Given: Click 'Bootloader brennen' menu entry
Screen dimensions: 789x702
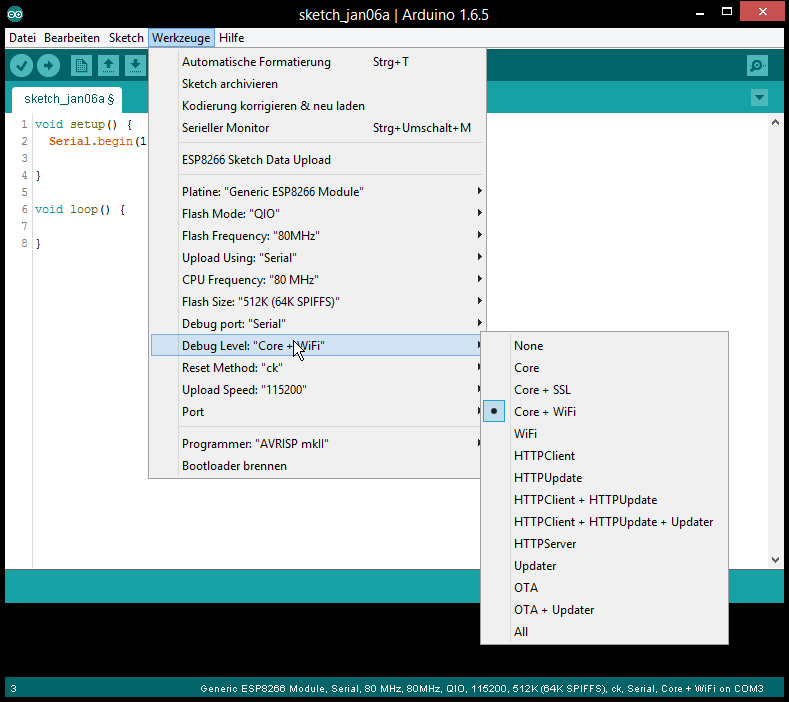Looking at the screenshot, I should [x=234, y=466].
